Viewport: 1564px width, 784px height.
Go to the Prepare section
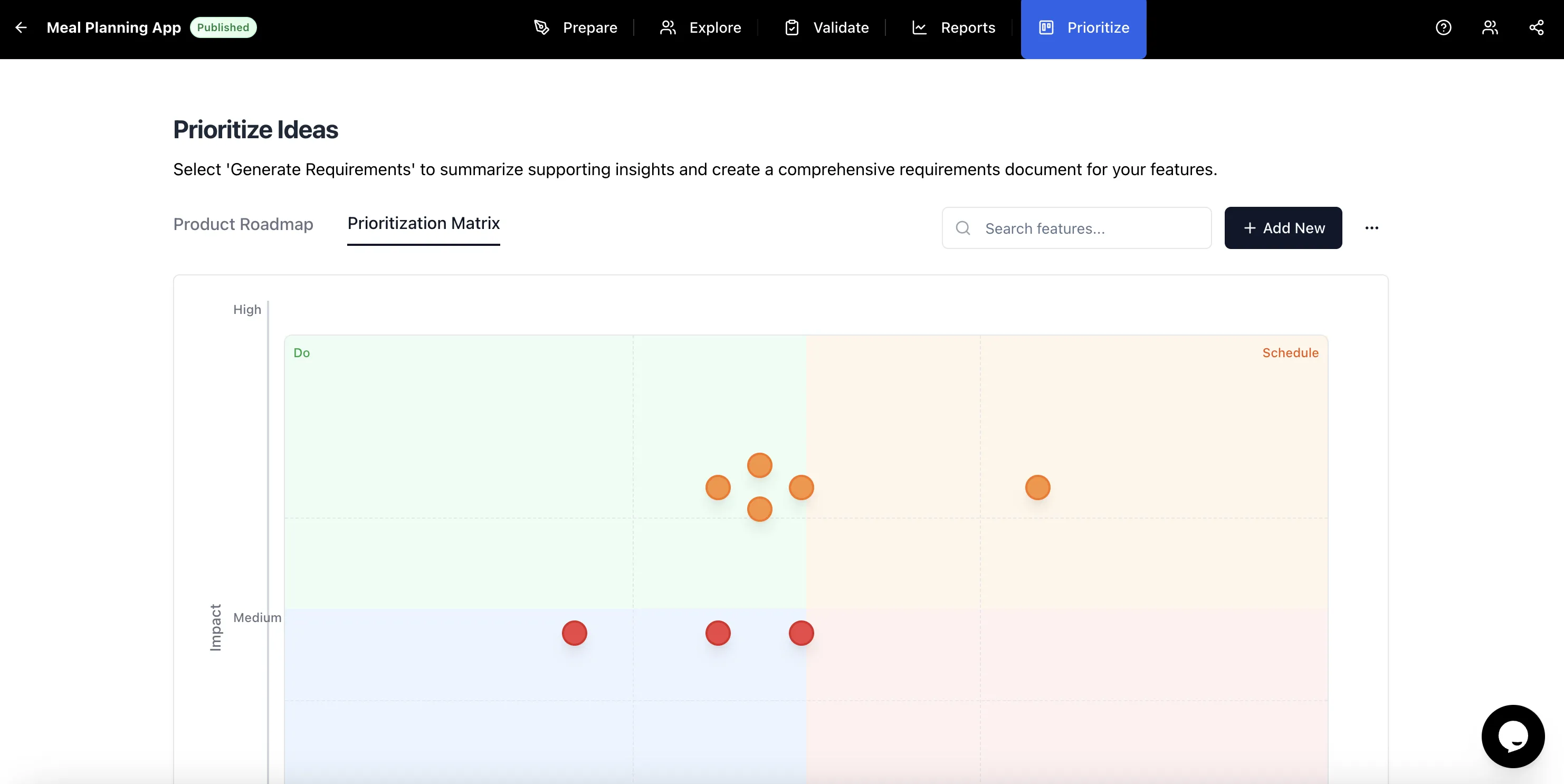576,28
